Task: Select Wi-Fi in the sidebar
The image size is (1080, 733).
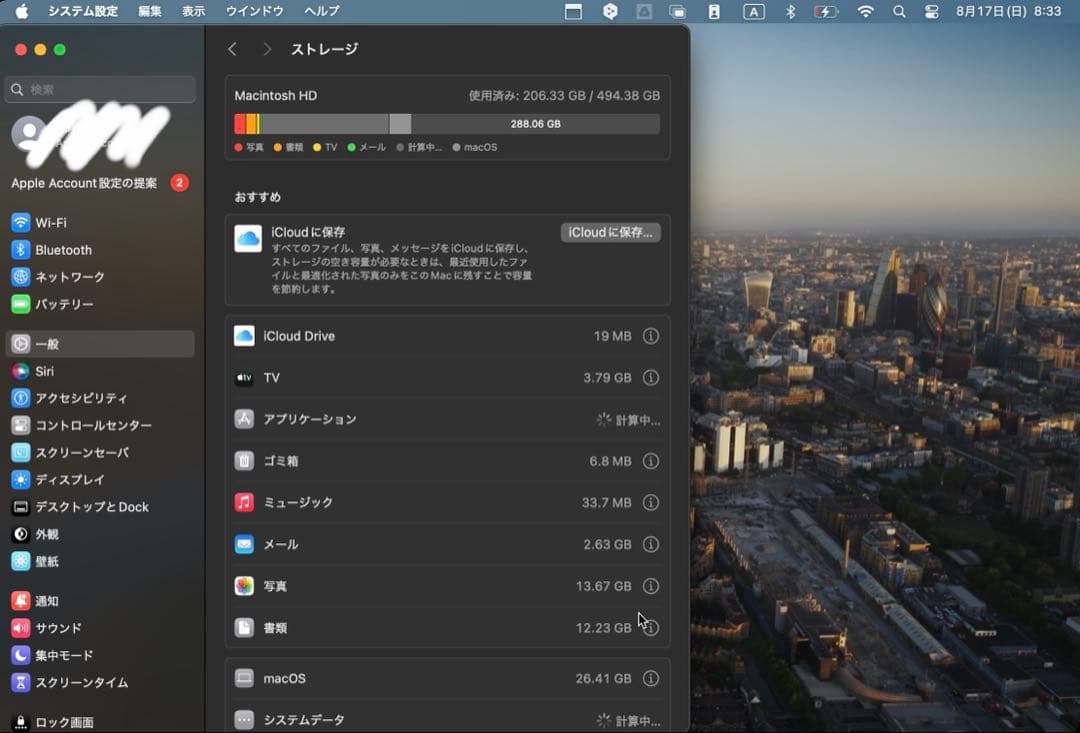Action: tap(50, 223)
